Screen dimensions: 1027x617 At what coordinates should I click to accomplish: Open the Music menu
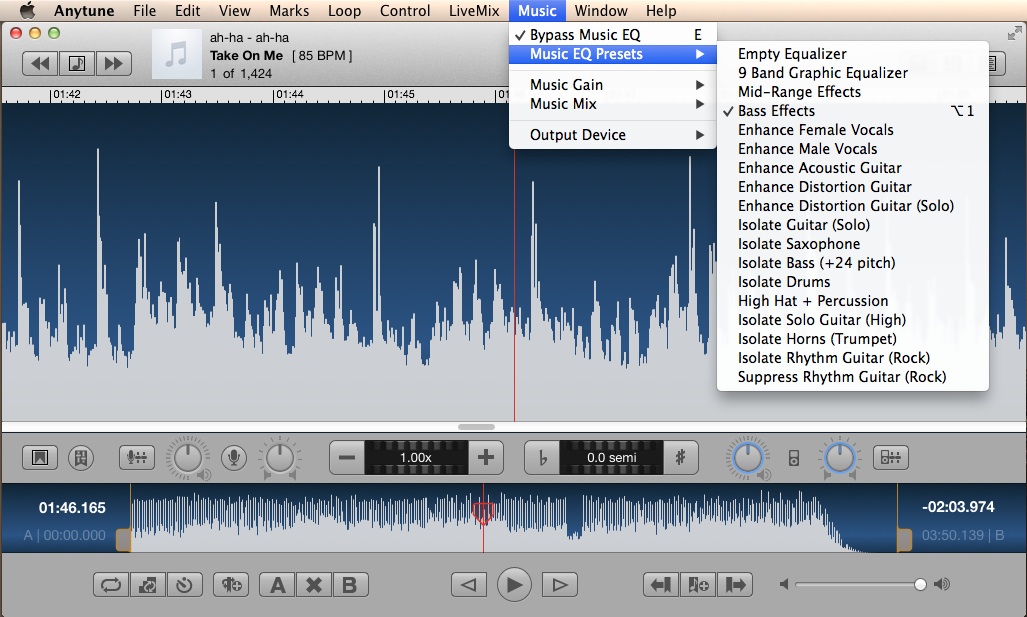pos(537,10)
